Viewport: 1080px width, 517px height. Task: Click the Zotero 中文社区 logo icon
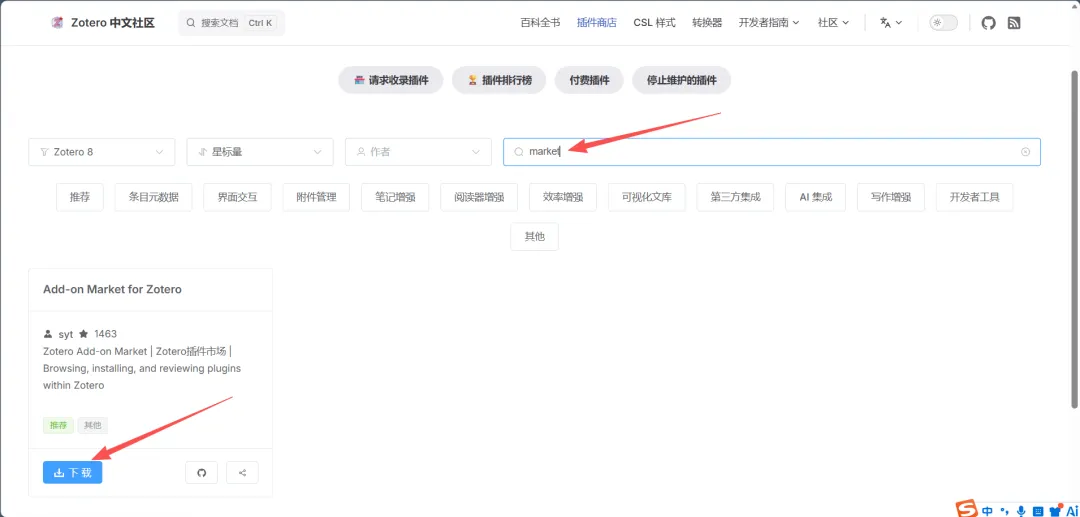[57, 23]
